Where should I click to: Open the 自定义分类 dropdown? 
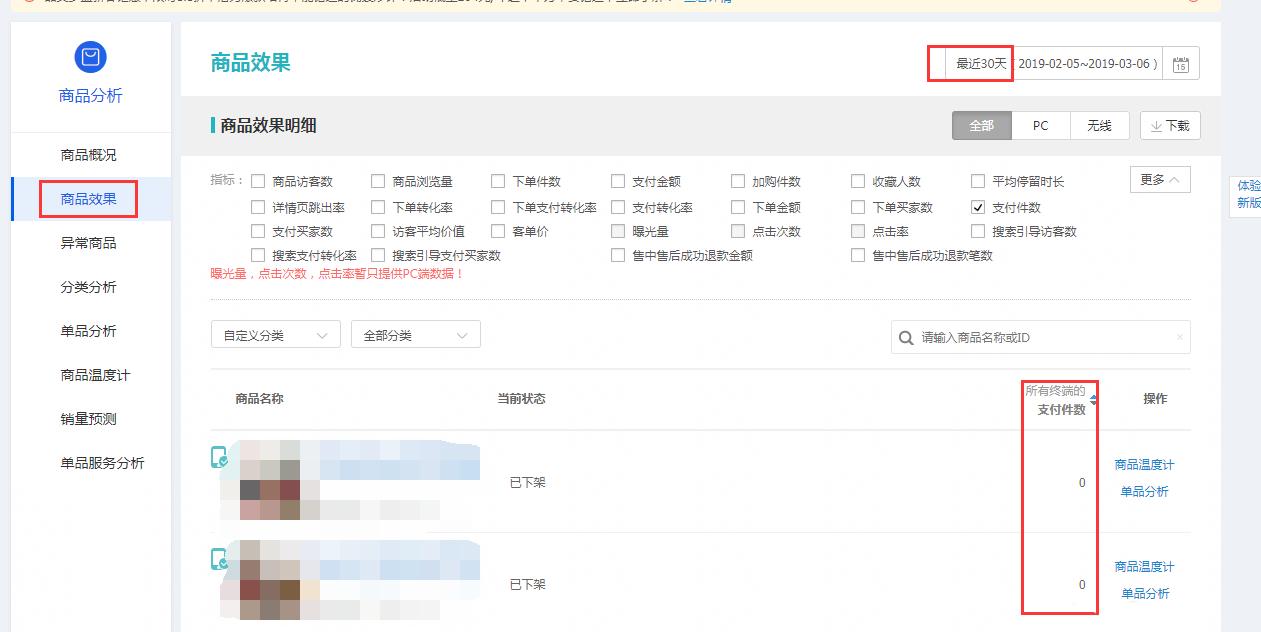tap(275, 334)
